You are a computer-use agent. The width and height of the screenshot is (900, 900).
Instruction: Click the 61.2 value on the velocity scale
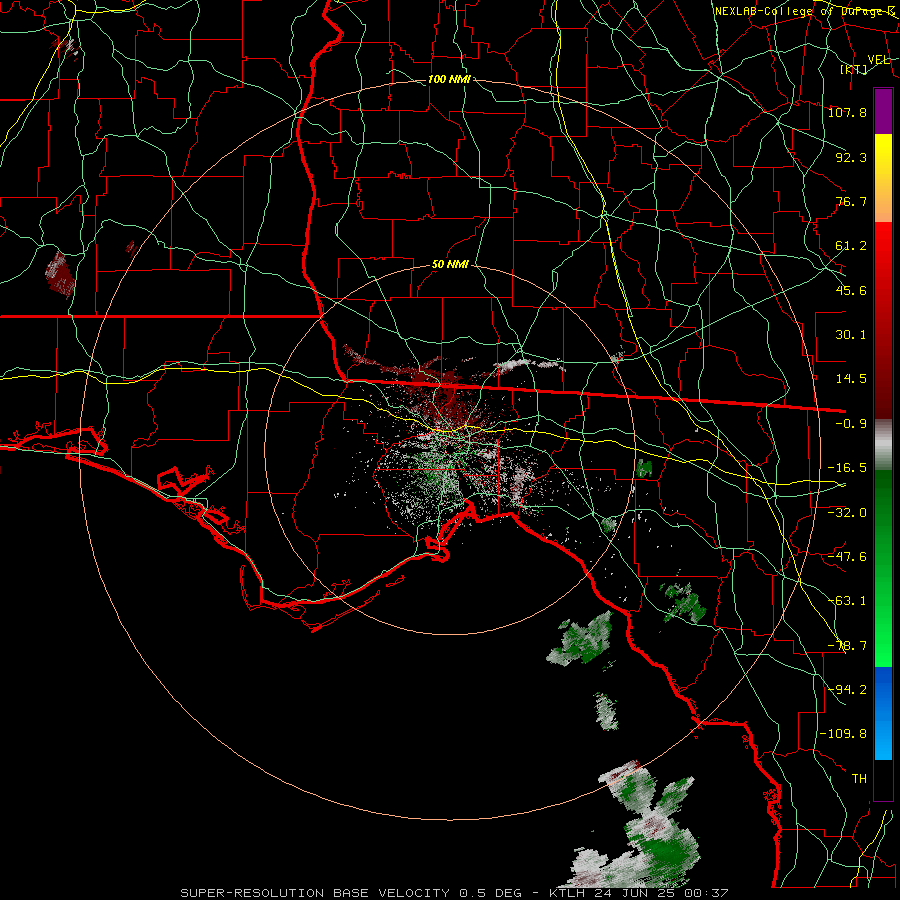[851, 246]
